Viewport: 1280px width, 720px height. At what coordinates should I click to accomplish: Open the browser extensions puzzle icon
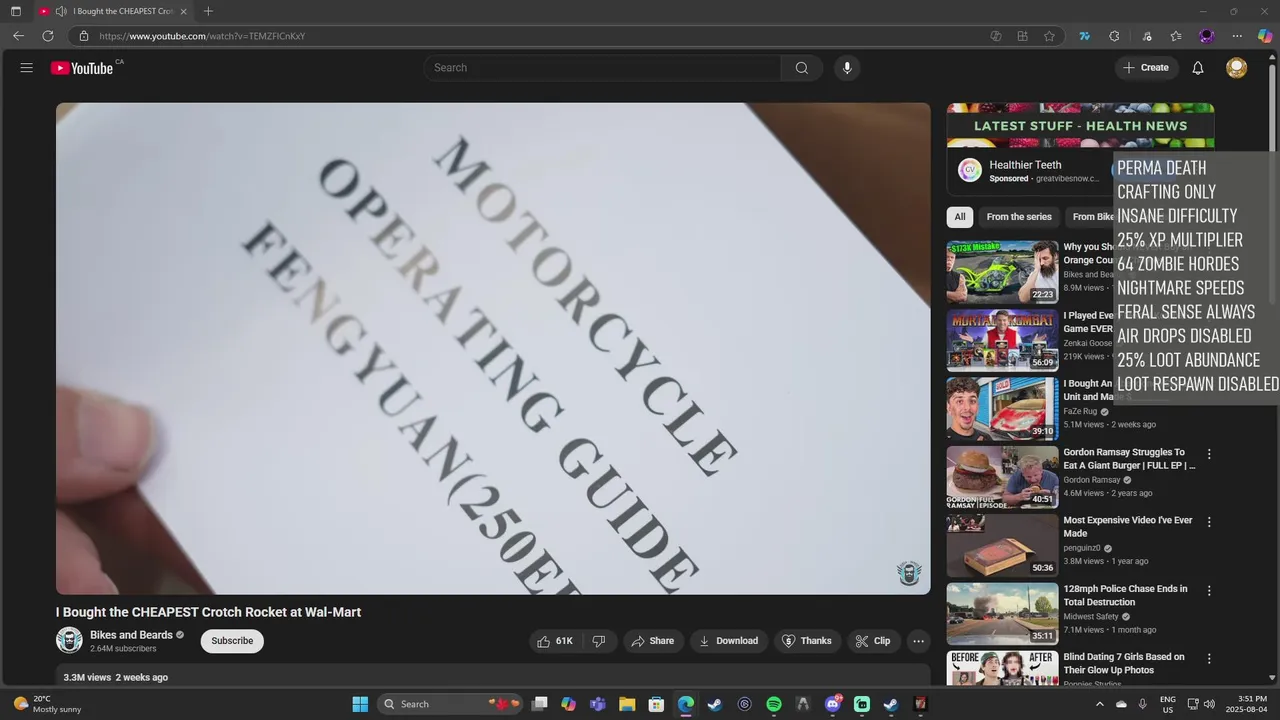click(1114, 36)
